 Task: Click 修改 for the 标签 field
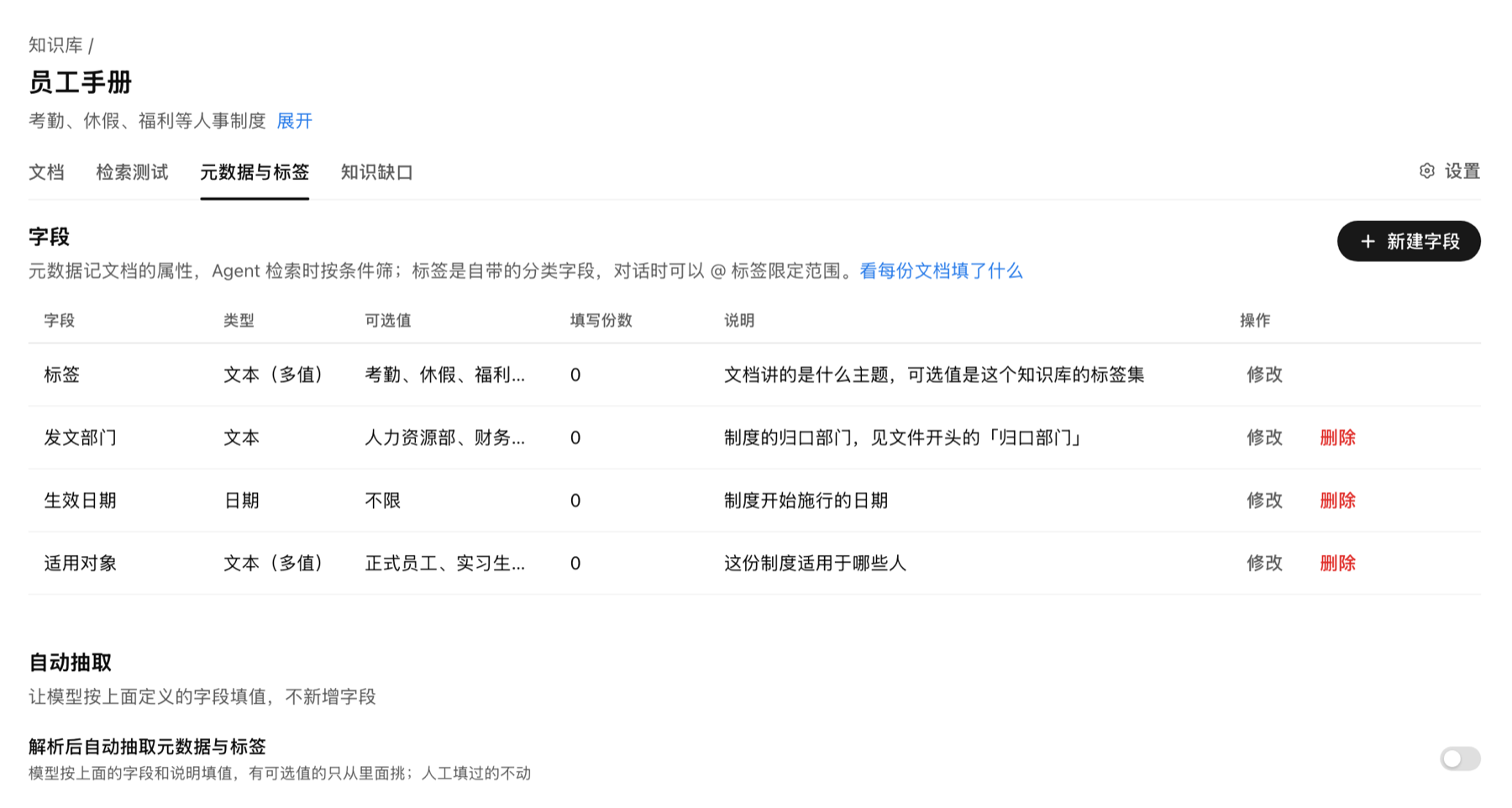click(1264, 375)
